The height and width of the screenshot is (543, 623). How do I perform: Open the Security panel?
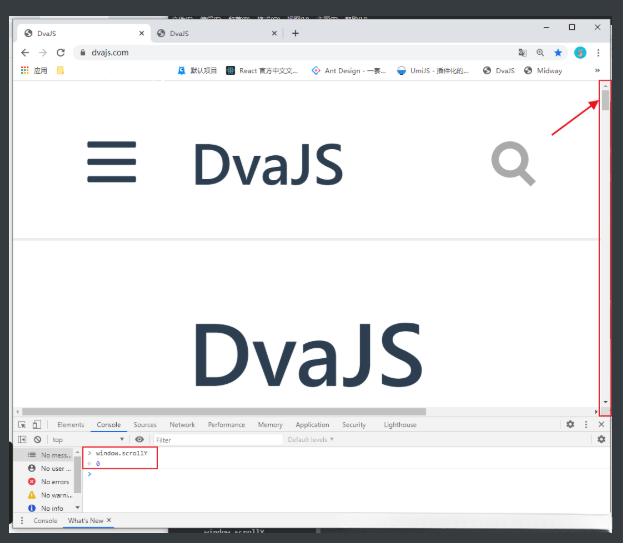pos(354,425)
